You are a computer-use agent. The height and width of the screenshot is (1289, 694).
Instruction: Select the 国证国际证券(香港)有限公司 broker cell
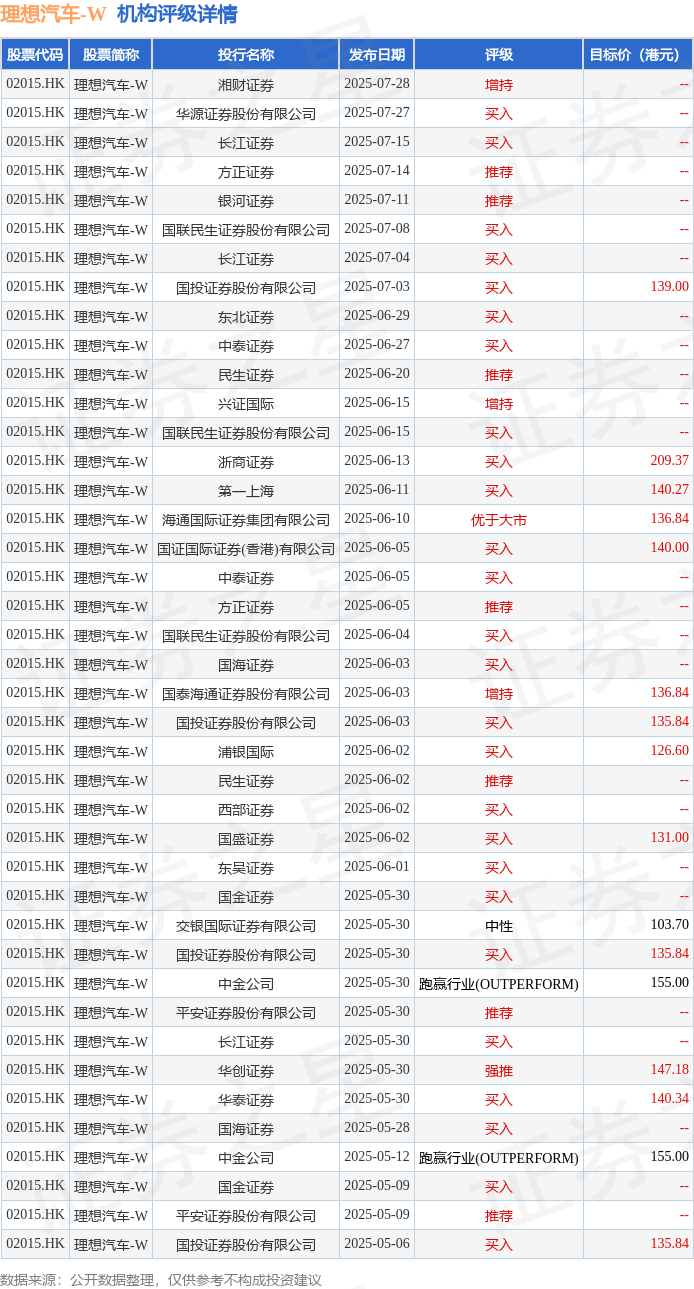pos(246,549)
